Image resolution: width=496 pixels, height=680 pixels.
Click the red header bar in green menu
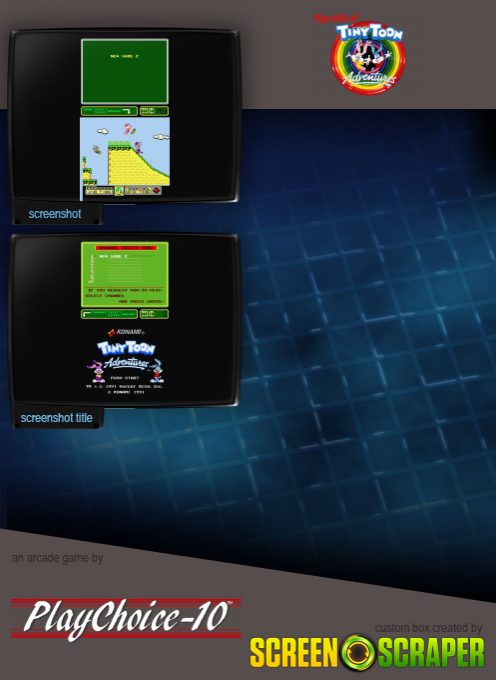pos(126,248)
